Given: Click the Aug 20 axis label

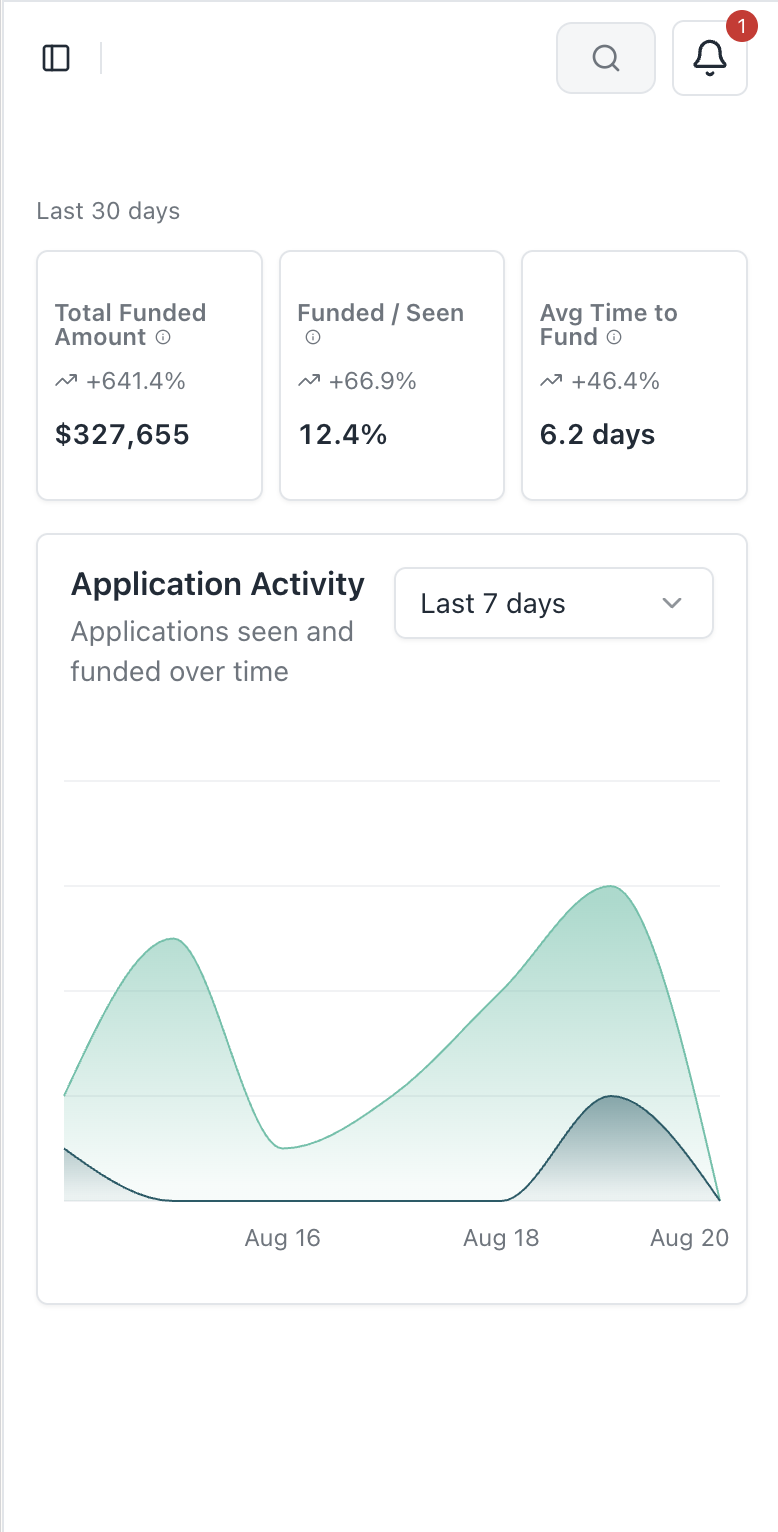Looking at the screenshot, I should (689, 1238).
